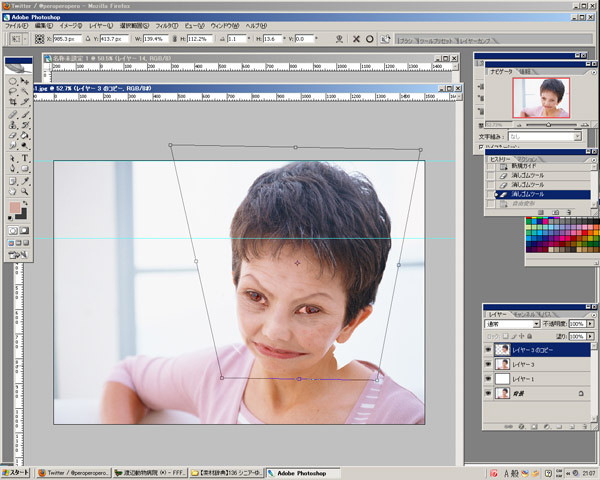The image size is (600, 480).
Task: Switch to the アクション tab
Action: point(527,160)
